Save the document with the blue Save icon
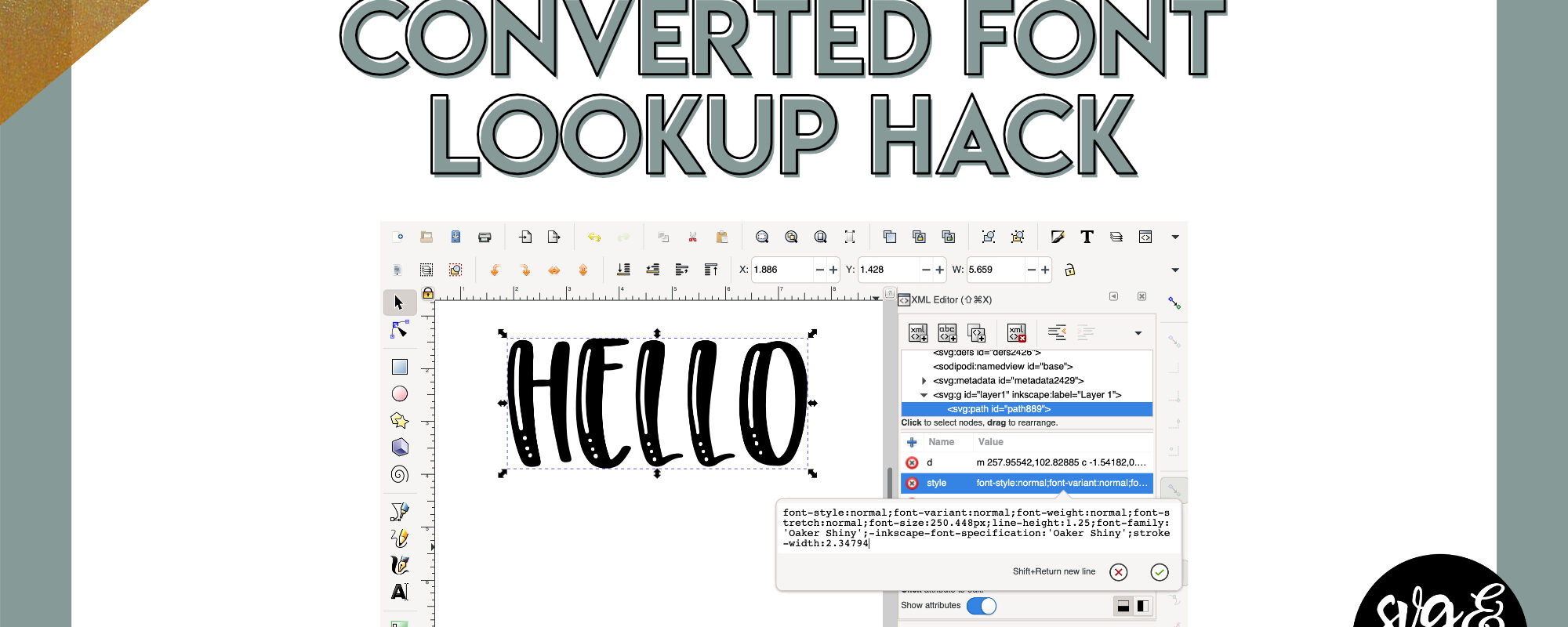The image size is (1568, 627). coord(456,237)
